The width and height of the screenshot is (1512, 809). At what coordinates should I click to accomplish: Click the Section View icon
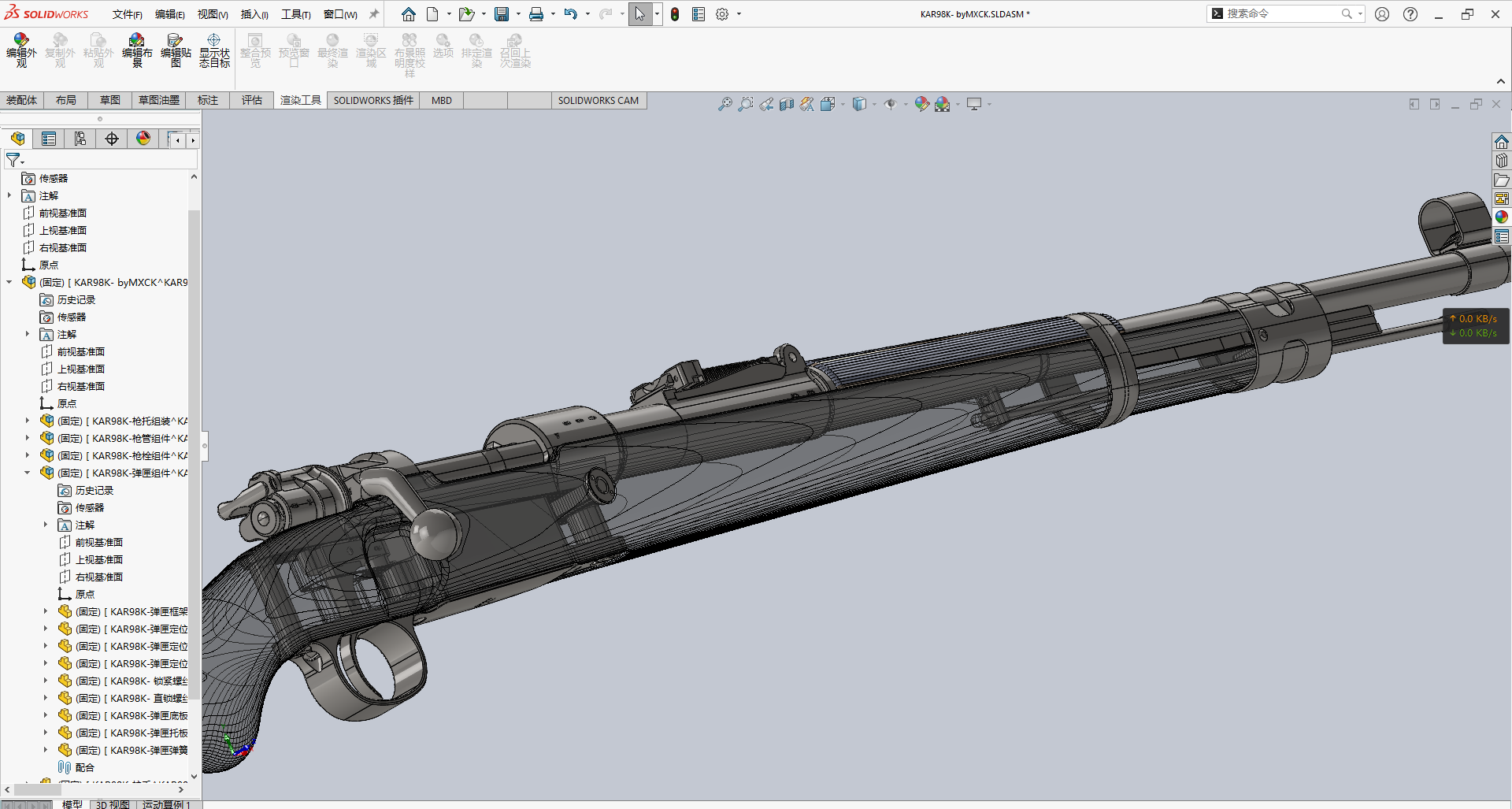pyautogui.click(x=787, y=104)
